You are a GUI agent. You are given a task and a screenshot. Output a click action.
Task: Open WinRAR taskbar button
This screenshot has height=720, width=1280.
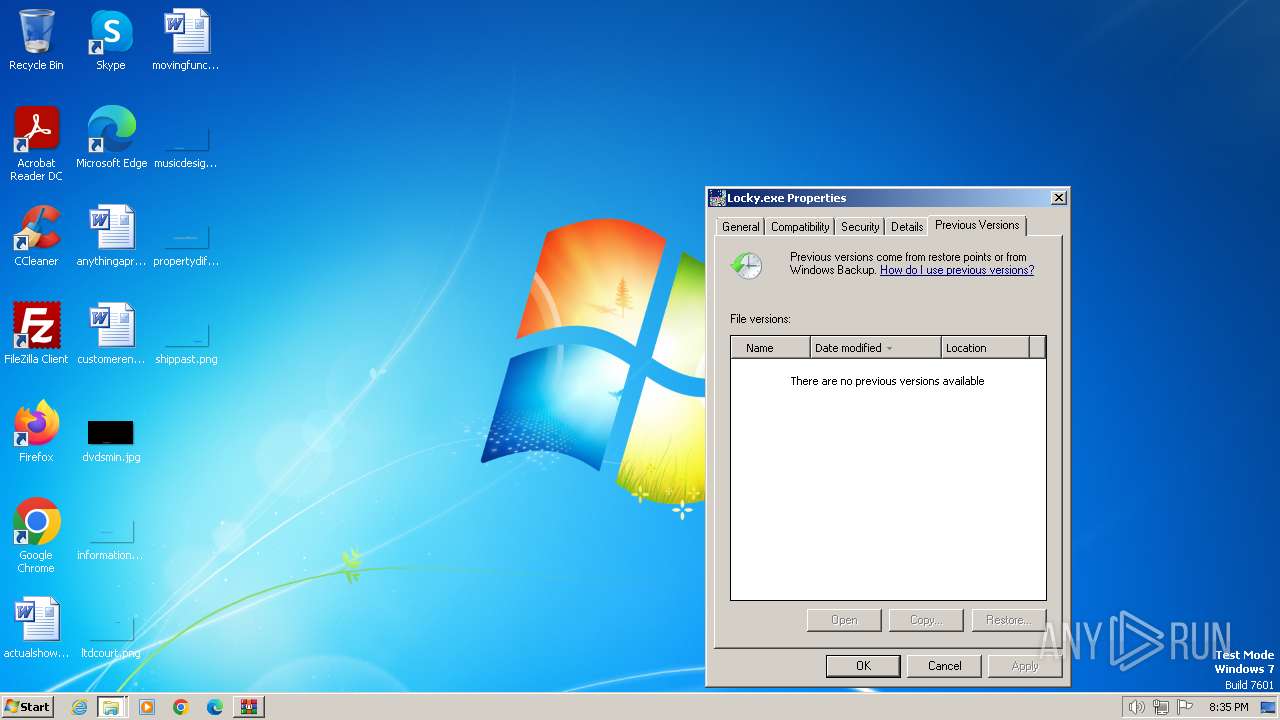(x=249, y=707)
